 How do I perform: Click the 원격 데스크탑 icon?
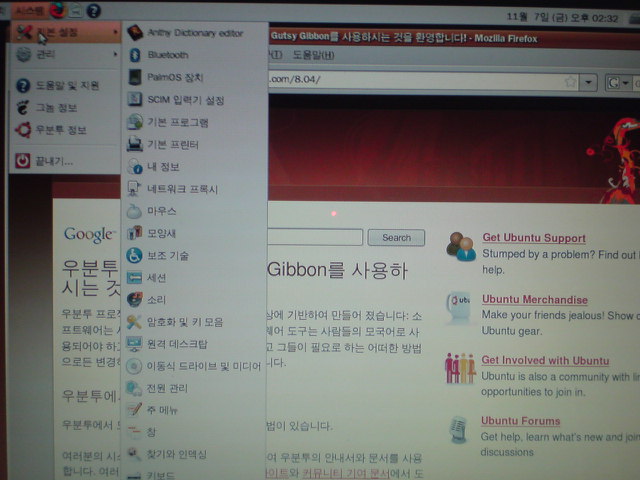[x=134, y=344]
